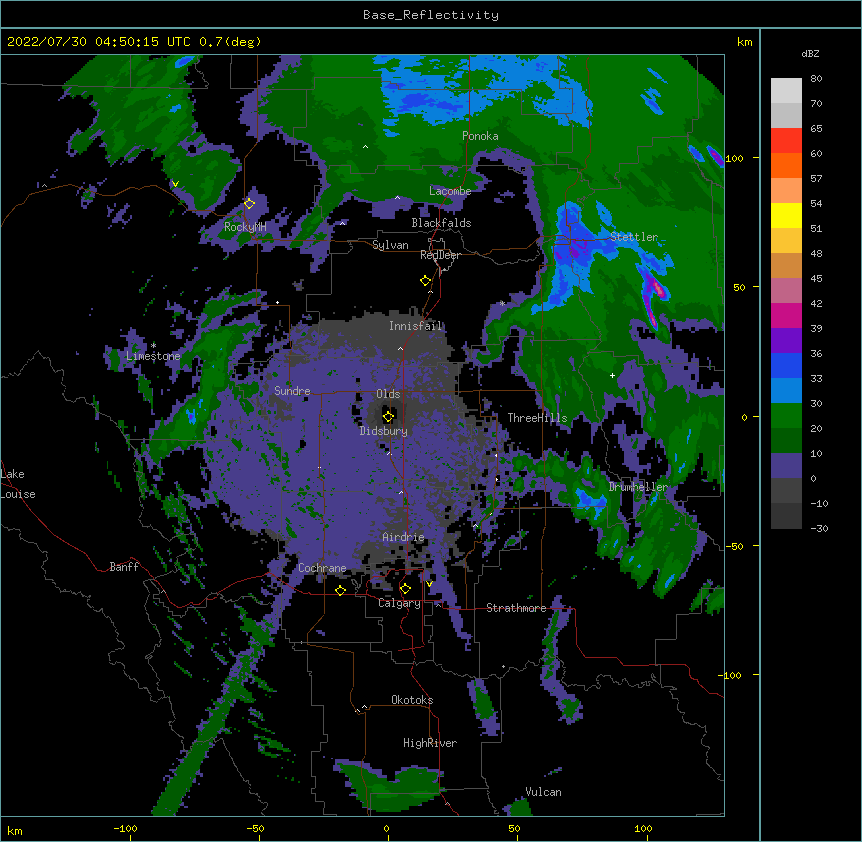Click the dBZ legend heading
Image resolution: width=862 pixels, height=842 pixels.
click(810, 53)
